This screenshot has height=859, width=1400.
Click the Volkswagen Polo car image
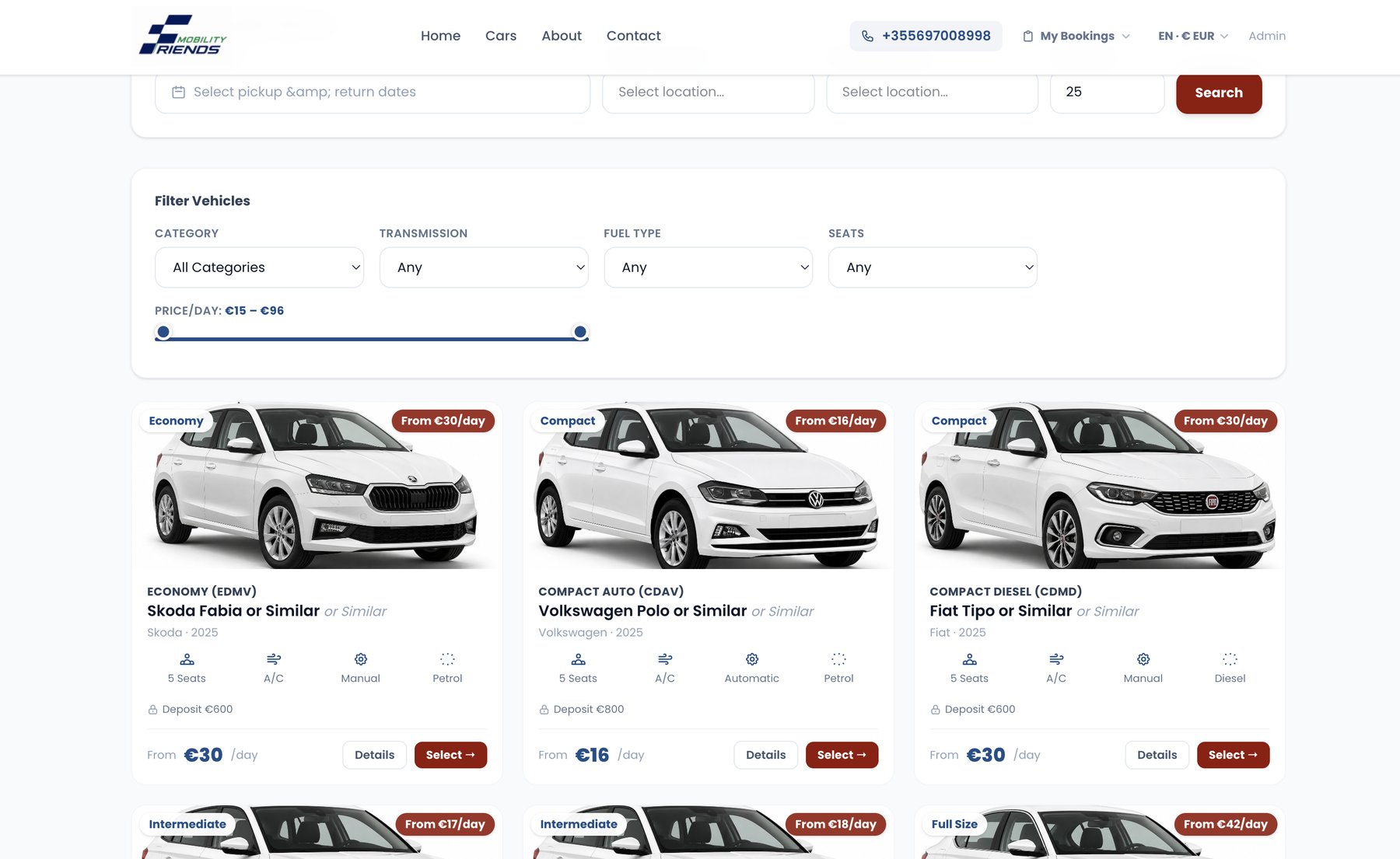coord(708,486)
